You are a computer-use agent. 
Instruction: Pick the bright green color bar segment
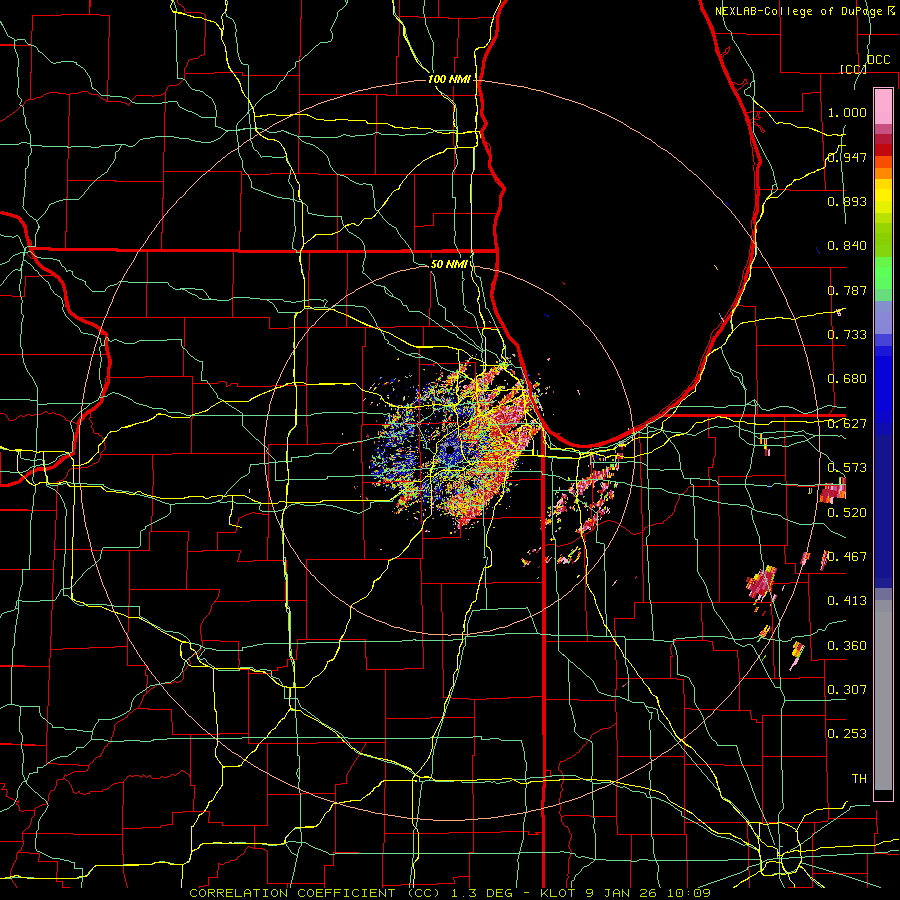[x=883, y=273]
